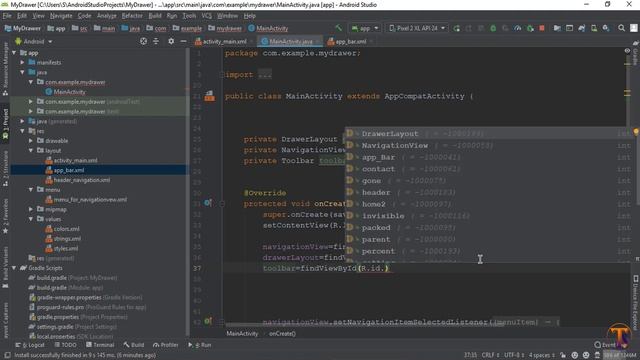Click Collapse All icon in Project panel

click(156, 41)
